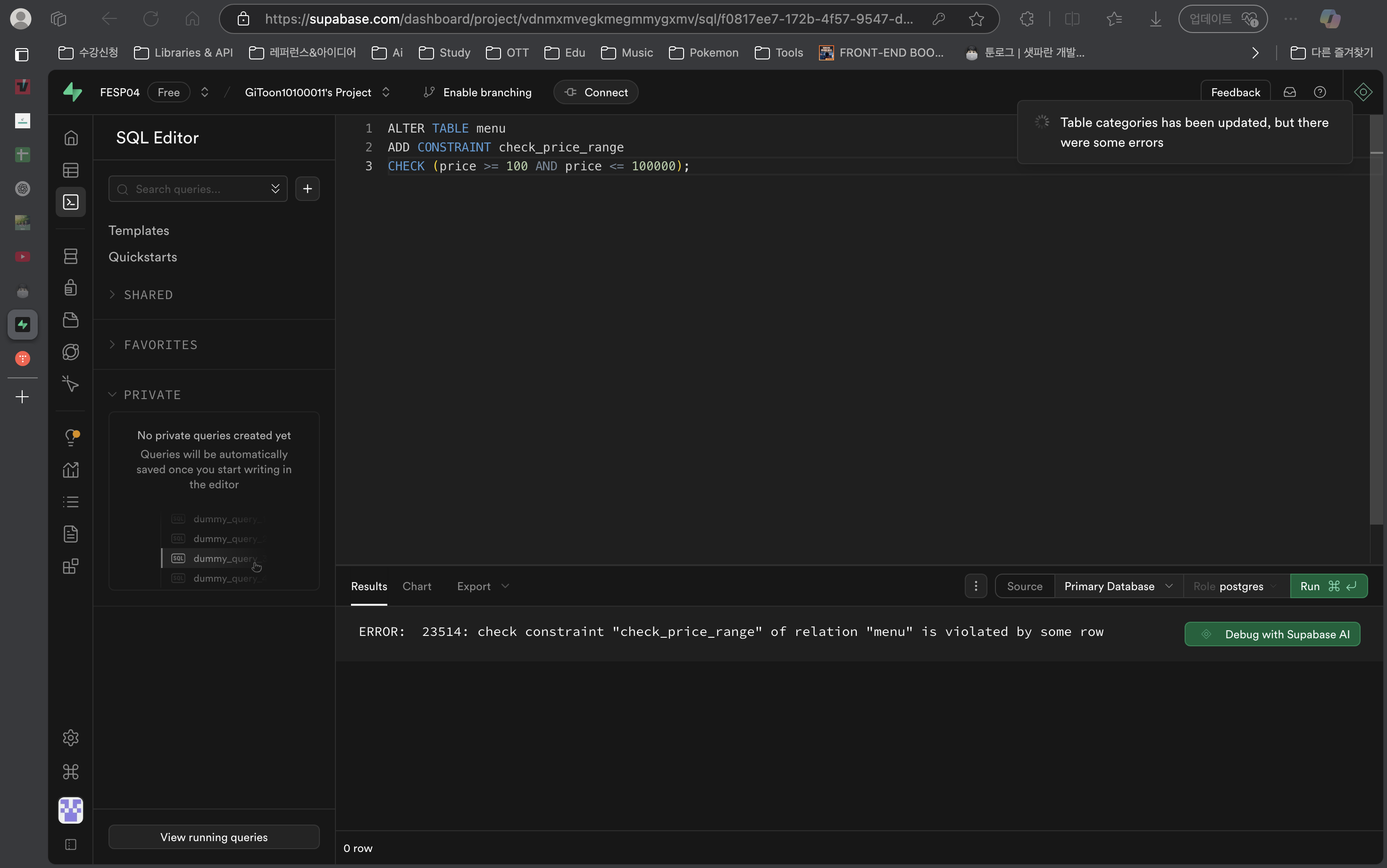Viewport: 1387px width, 868px height.
Task: Expand the FAVORITES queries section
Action: pos(153,344)
